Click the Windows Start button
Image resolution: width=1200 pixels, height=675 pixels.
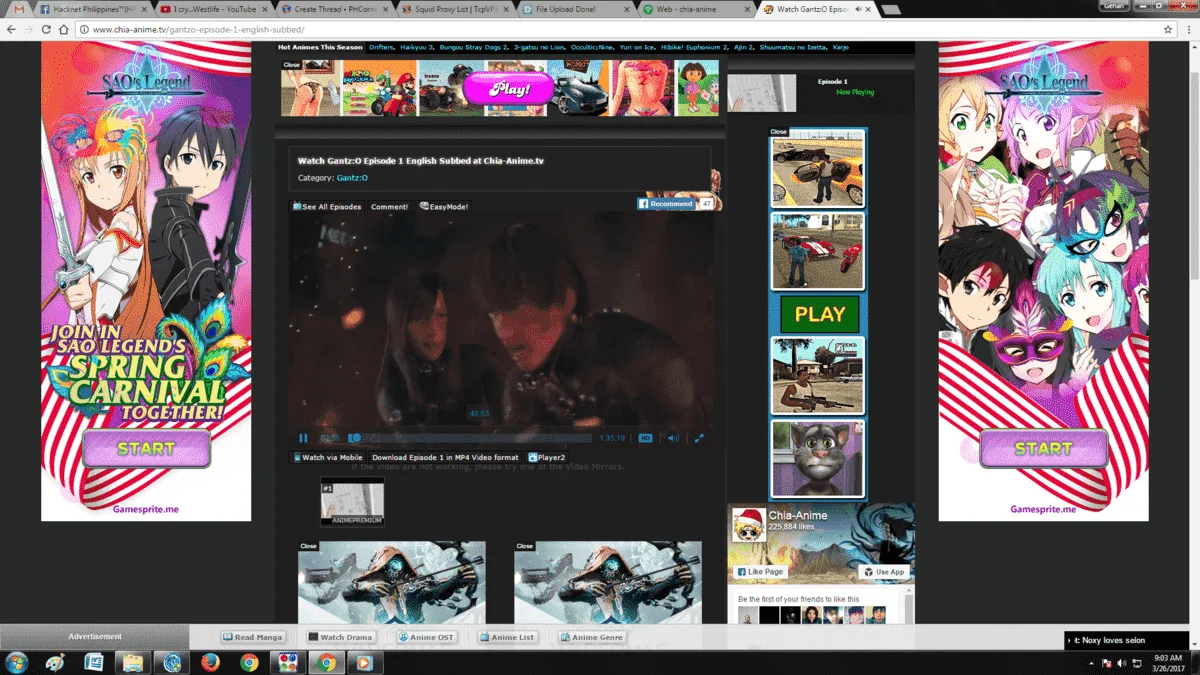[17, 662]
